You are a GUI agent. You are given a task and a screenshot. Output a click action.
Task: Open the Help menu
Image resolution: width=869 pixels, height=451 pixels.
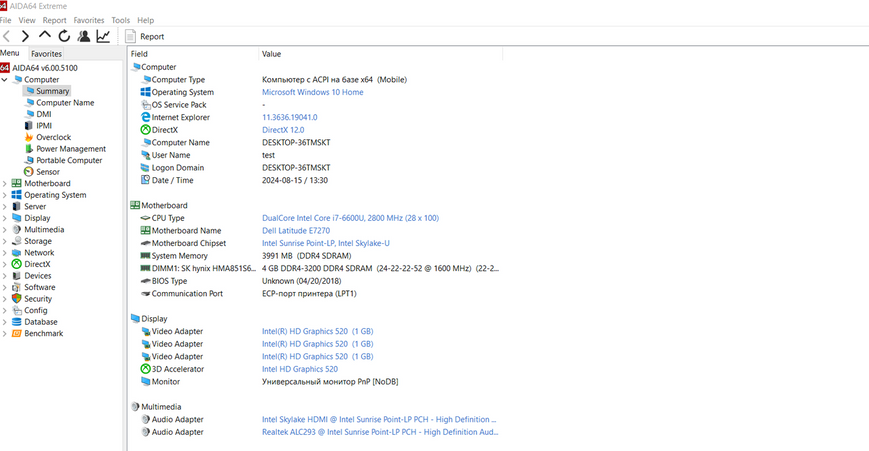146,20
